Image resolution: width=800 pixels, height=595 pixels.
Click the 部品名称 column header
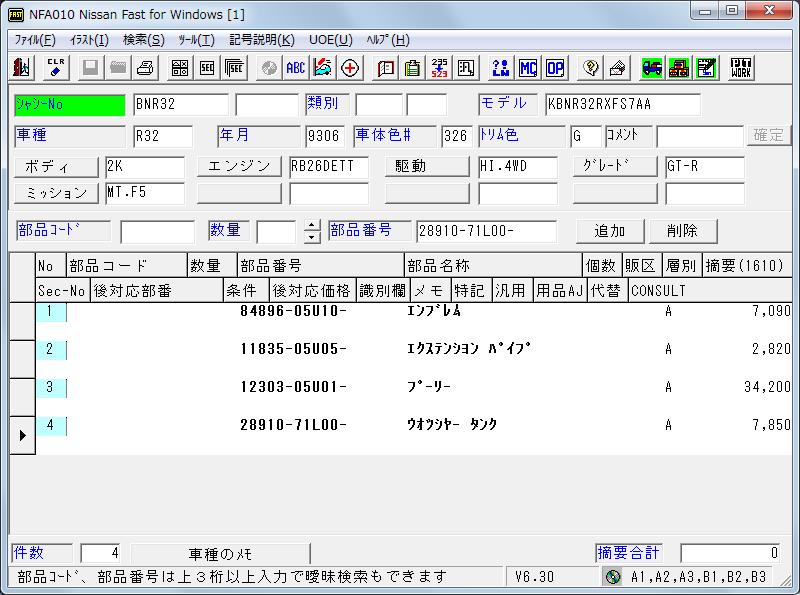493,266
